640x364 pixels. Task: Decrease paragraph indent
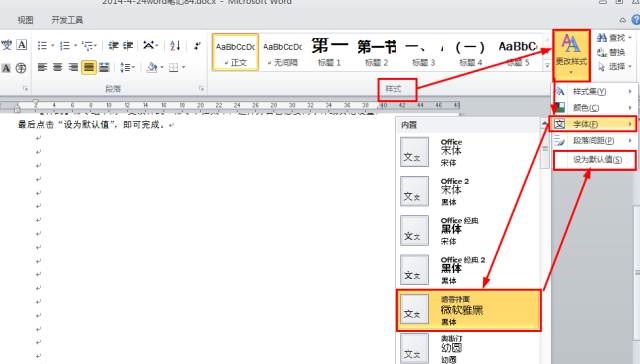click(x=113, y=45)
